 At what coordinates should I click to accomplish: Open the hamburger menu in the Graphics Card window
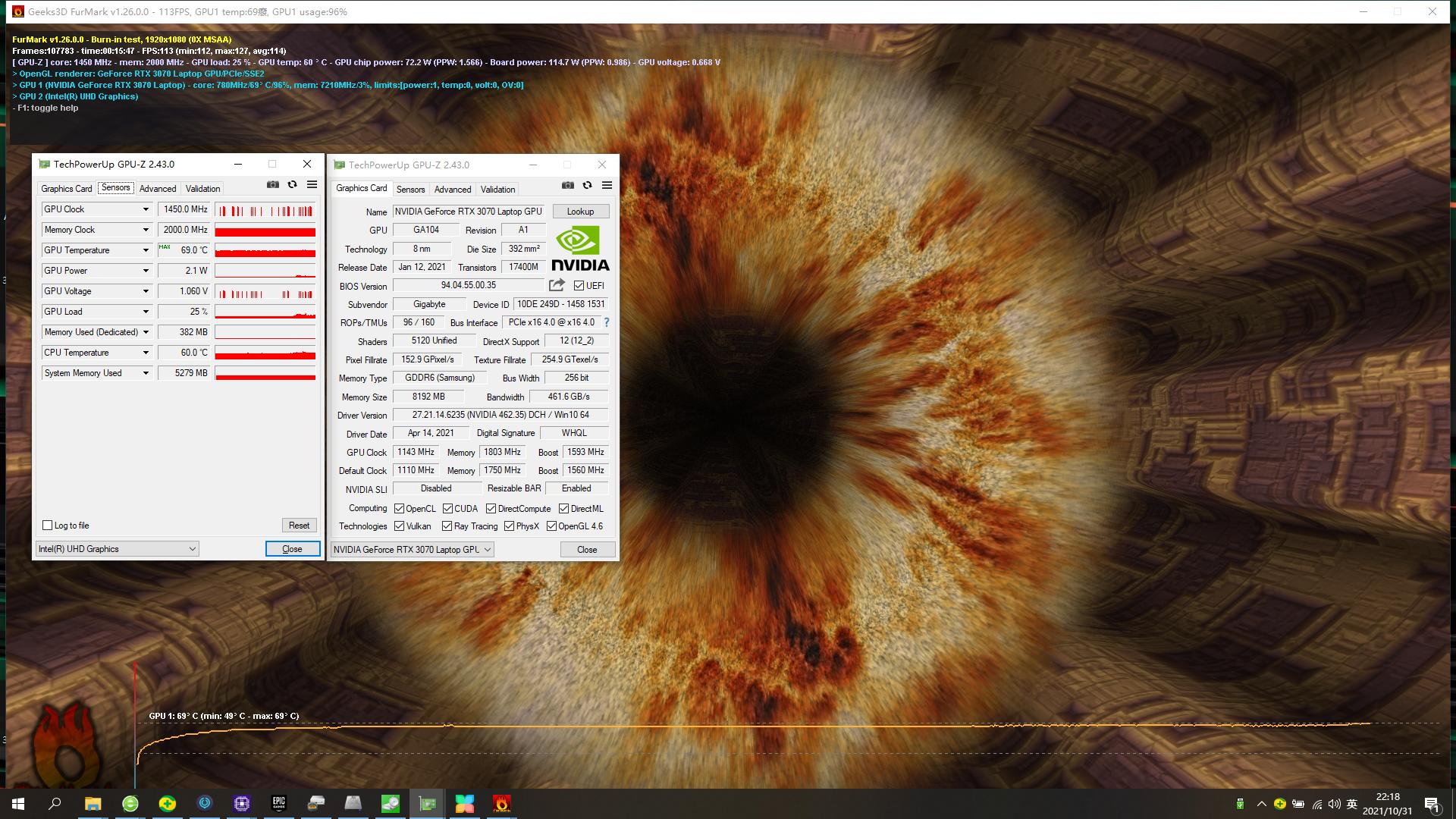tap(607, 186)
